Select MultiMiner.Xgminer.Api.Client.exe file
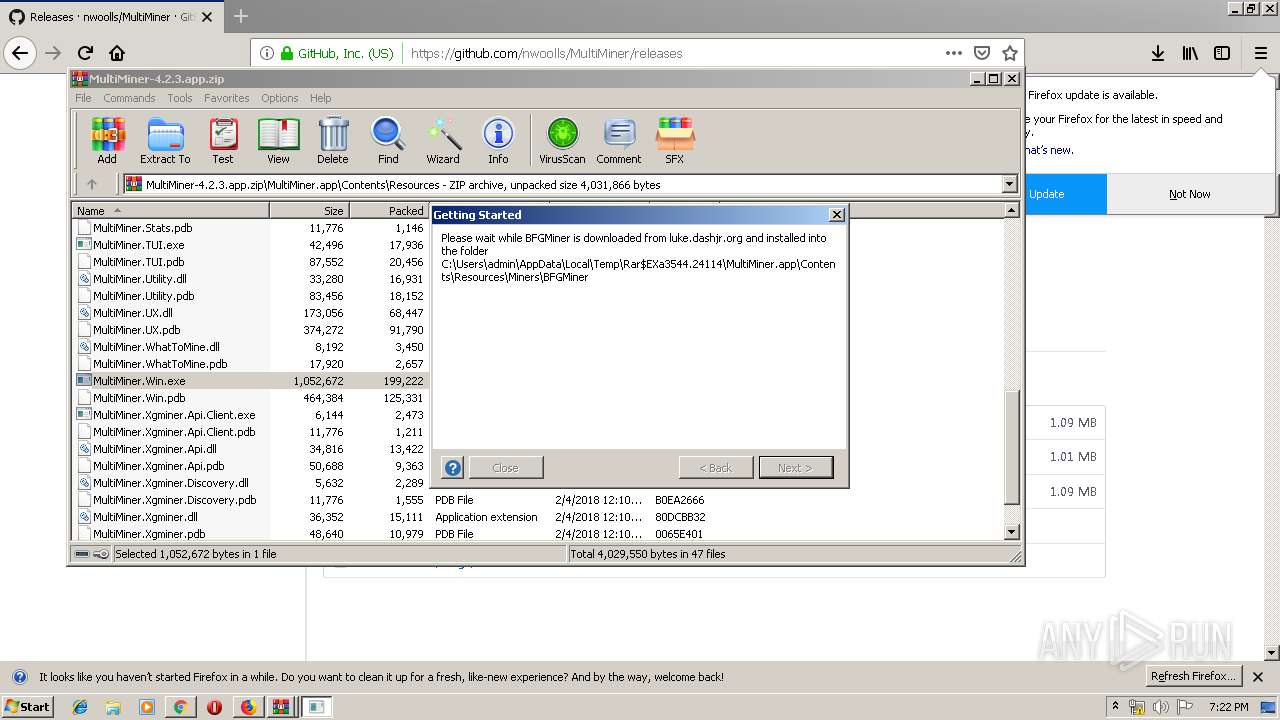This screenshot has height=720, width=1280. (x=174, y=415)
